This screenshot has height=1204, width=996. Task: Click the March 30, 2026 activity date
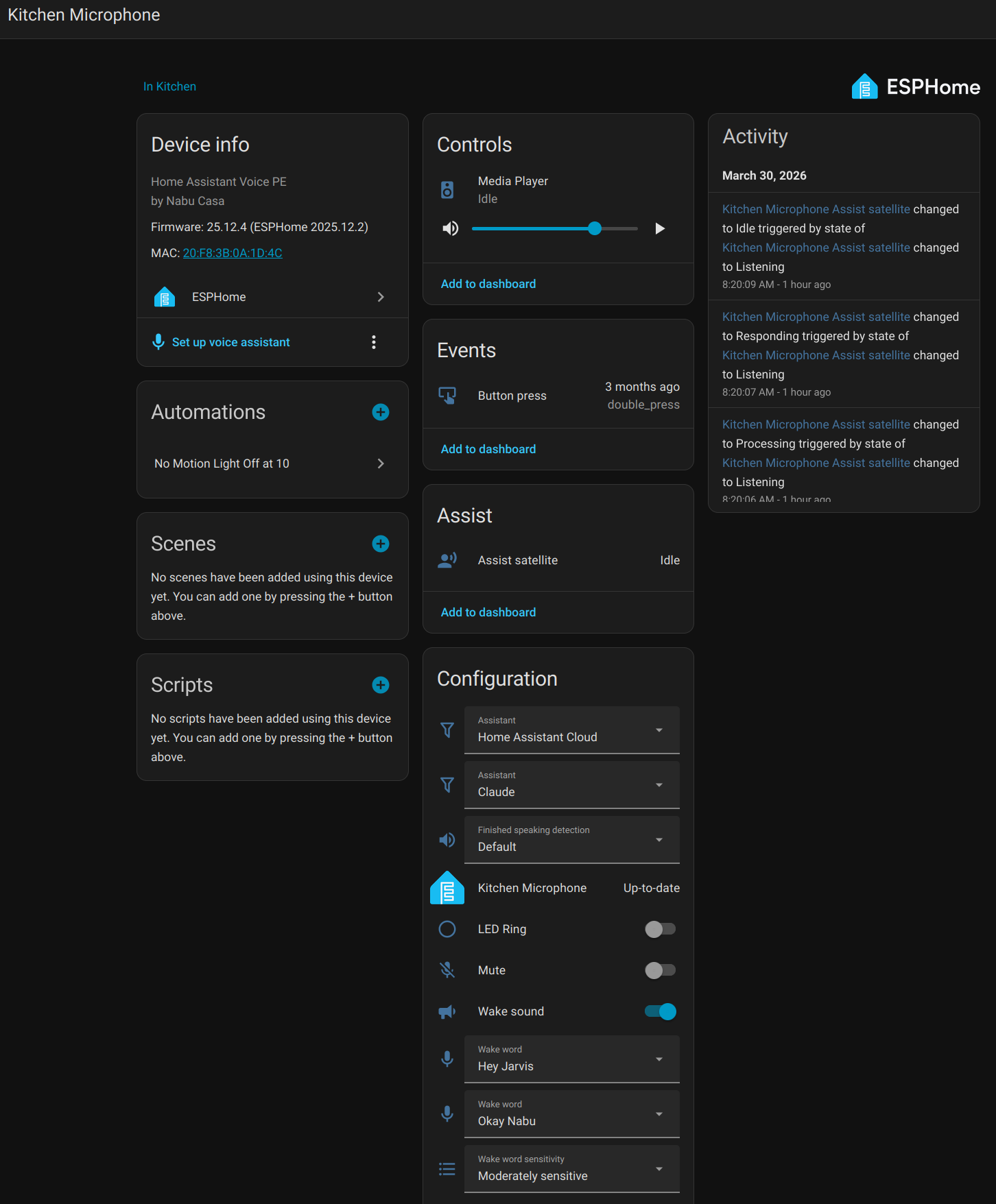click(x=764, y=176)
